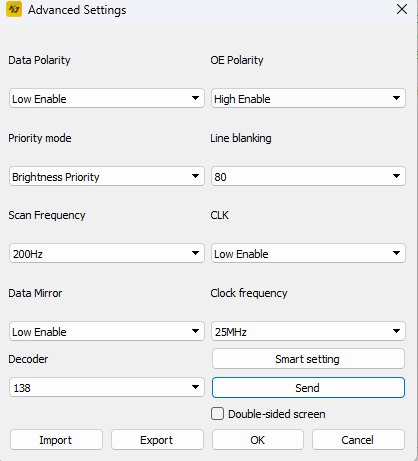Screen dimensions: 418x461
Task: Click the Data Mirror label
Action: [x=35, y=293]
